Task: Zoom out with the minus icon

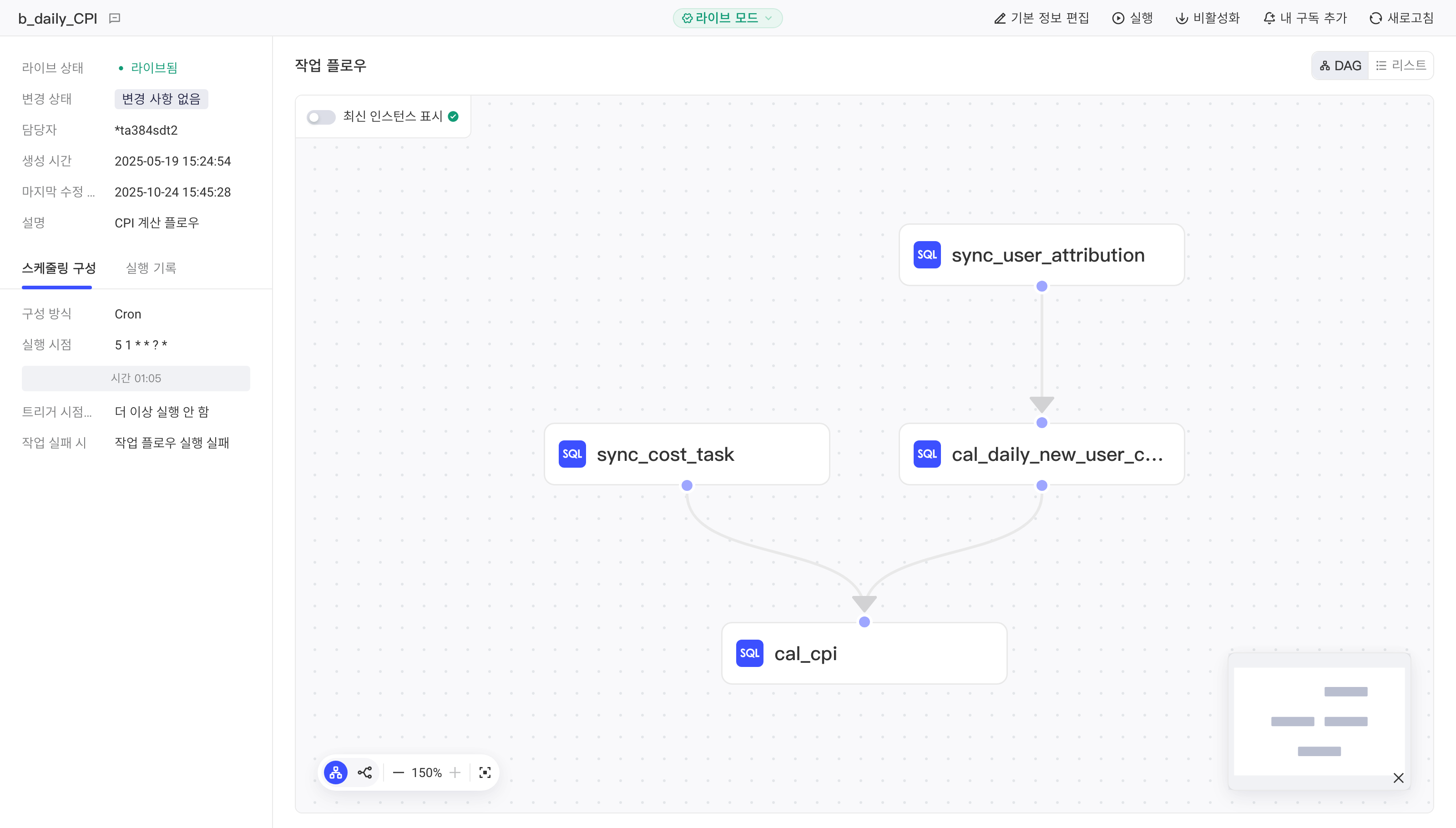Action: [x=398, y=772]
